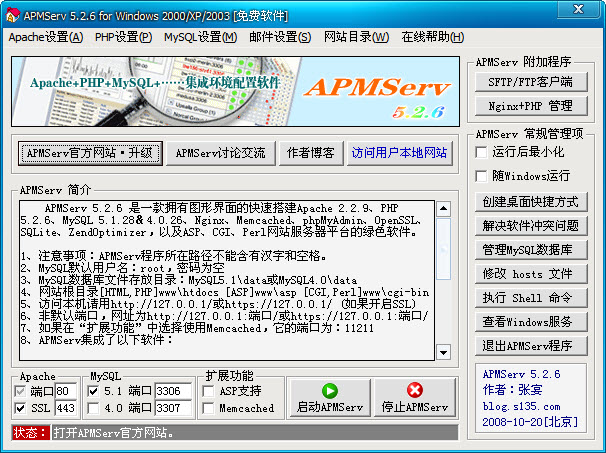Screen dimensions: 606x453
Task: Click blog.s135.com in author info
Action: click(521, 407)
